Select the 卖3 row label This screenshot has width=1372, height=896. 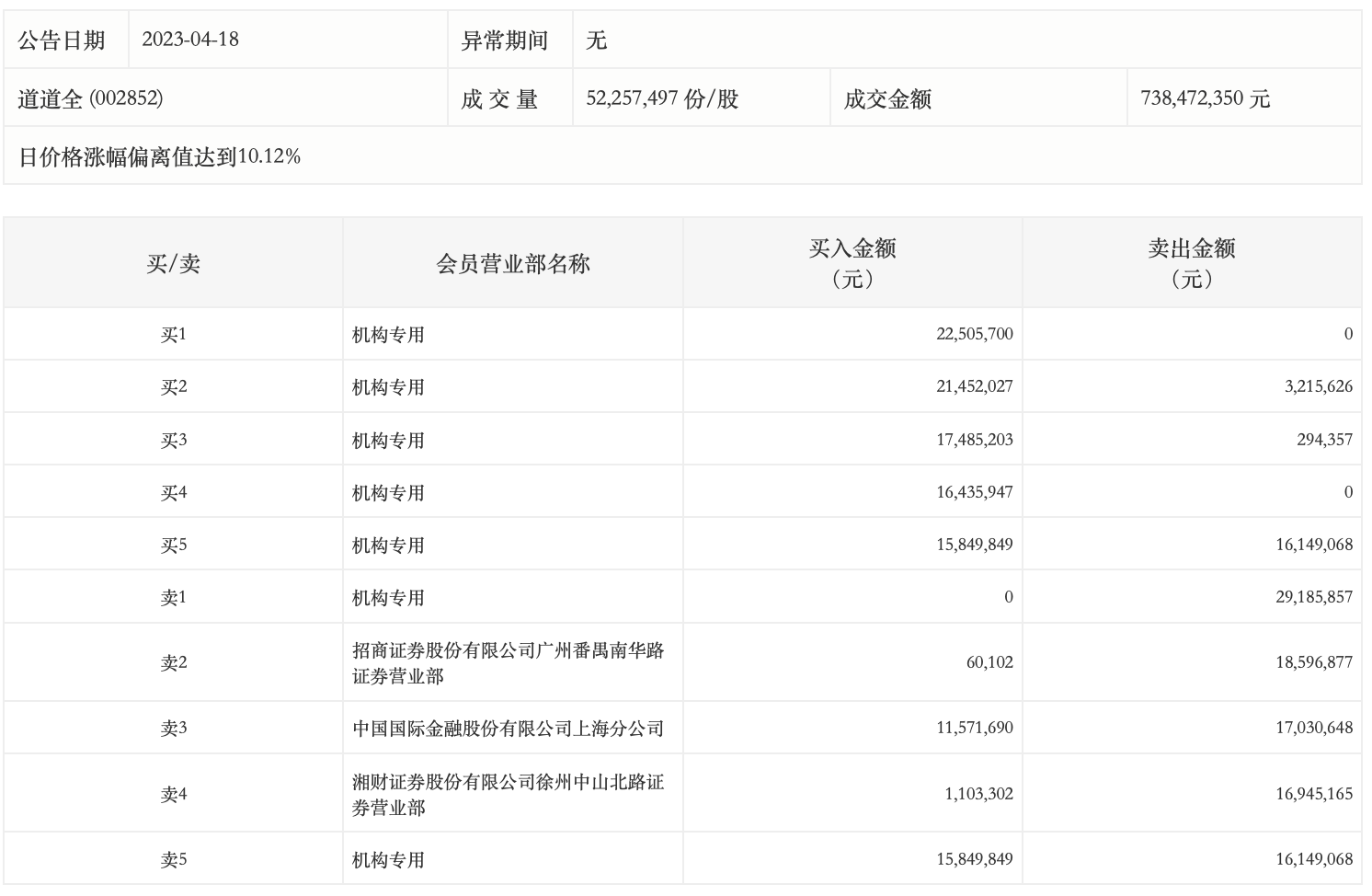pos(173,729)
